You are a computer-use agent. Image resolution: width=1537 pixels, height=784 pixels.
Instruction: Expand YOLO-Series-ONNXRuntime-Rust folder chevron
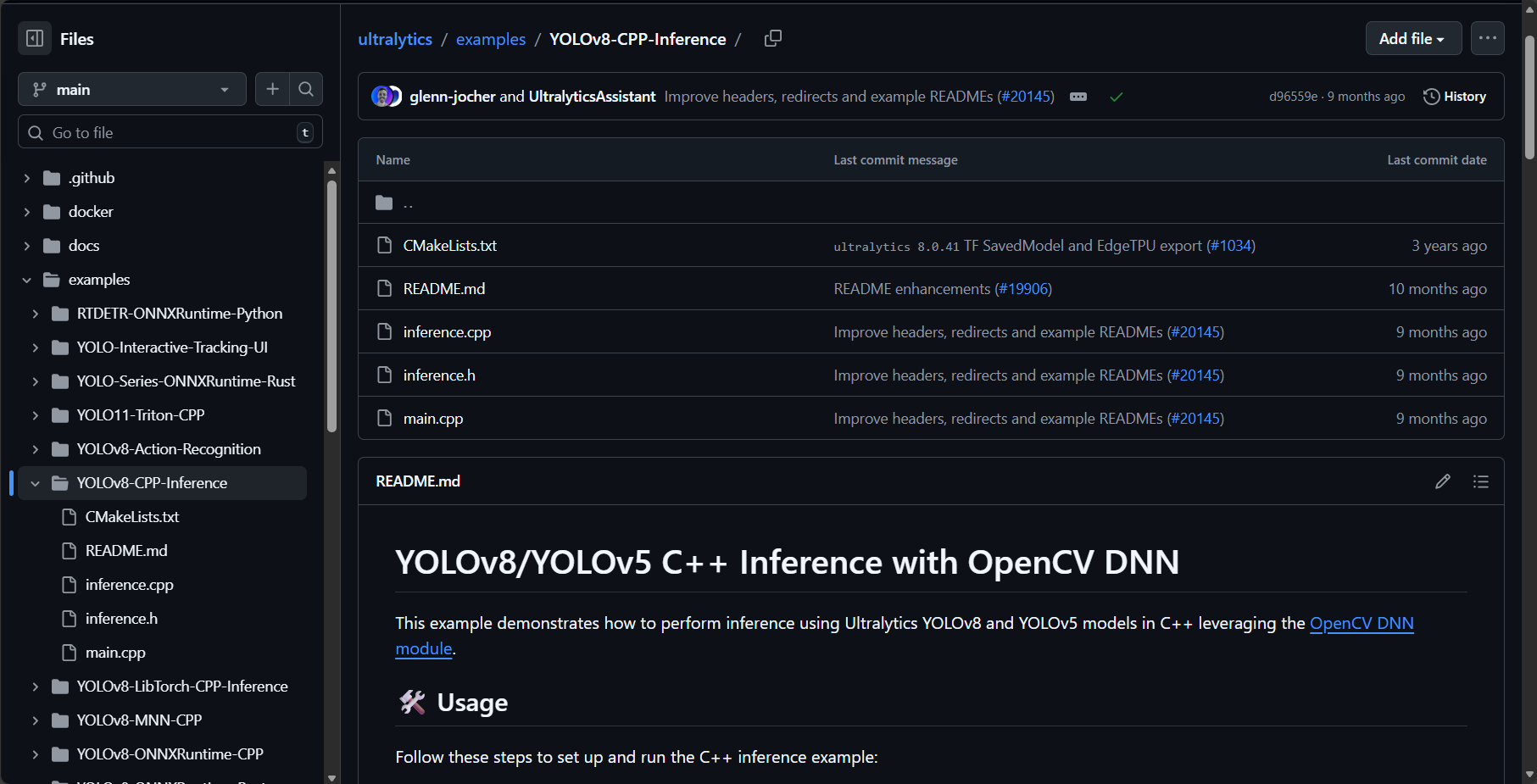[35, 381]
